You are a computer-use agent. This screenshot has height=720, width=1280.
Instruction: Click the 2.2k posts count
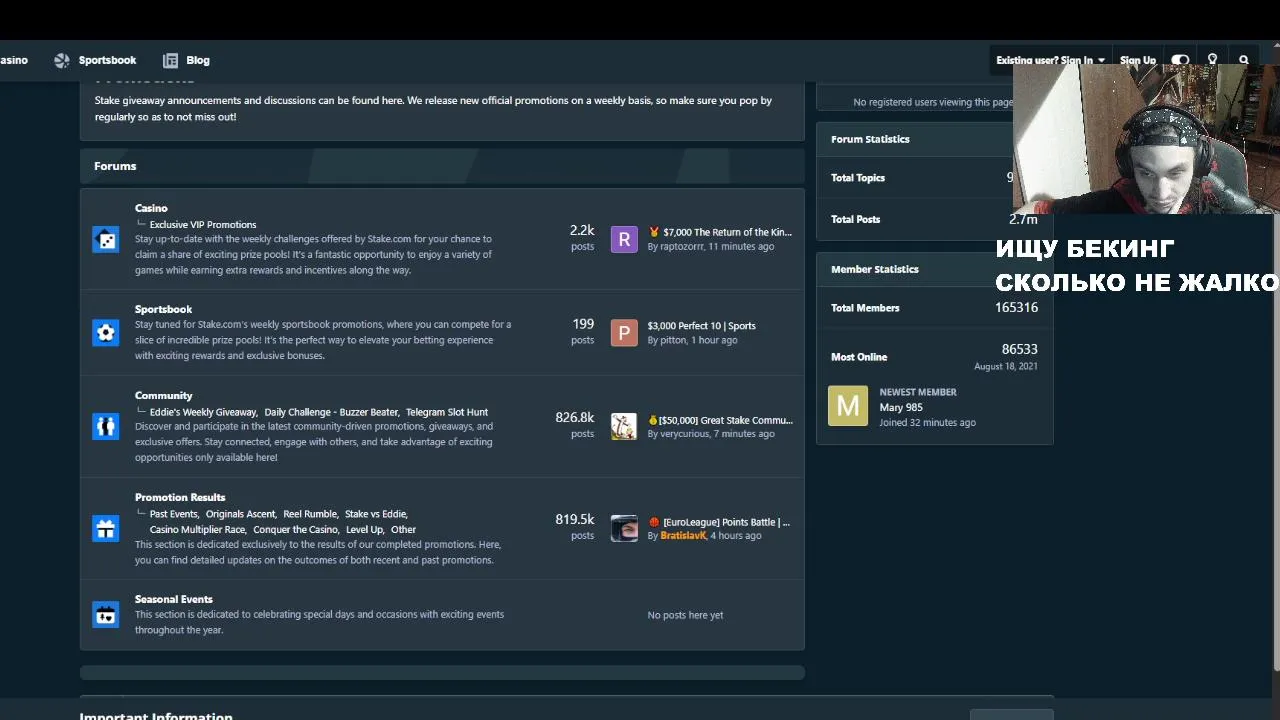tap(582, 230)
